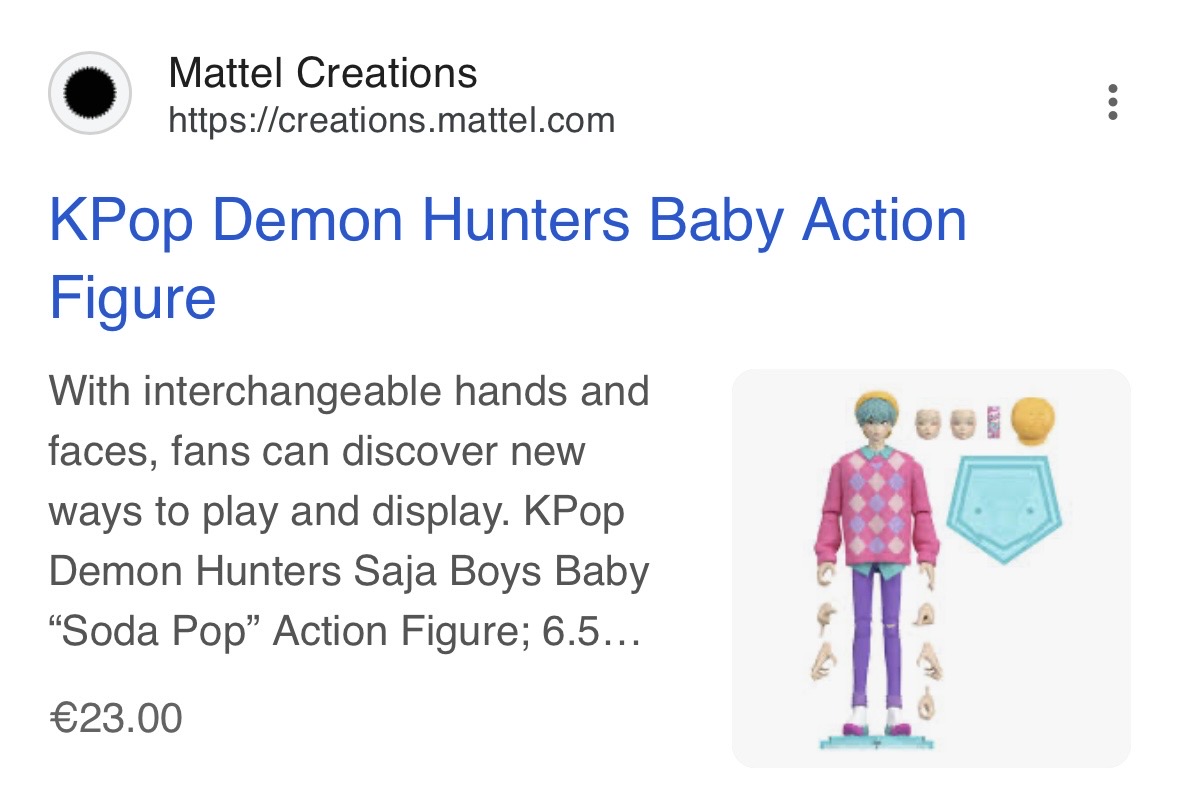Click the word "Figure" in the blue title
The width and height of the screenshot is (1179, 794).
(132, 298)
